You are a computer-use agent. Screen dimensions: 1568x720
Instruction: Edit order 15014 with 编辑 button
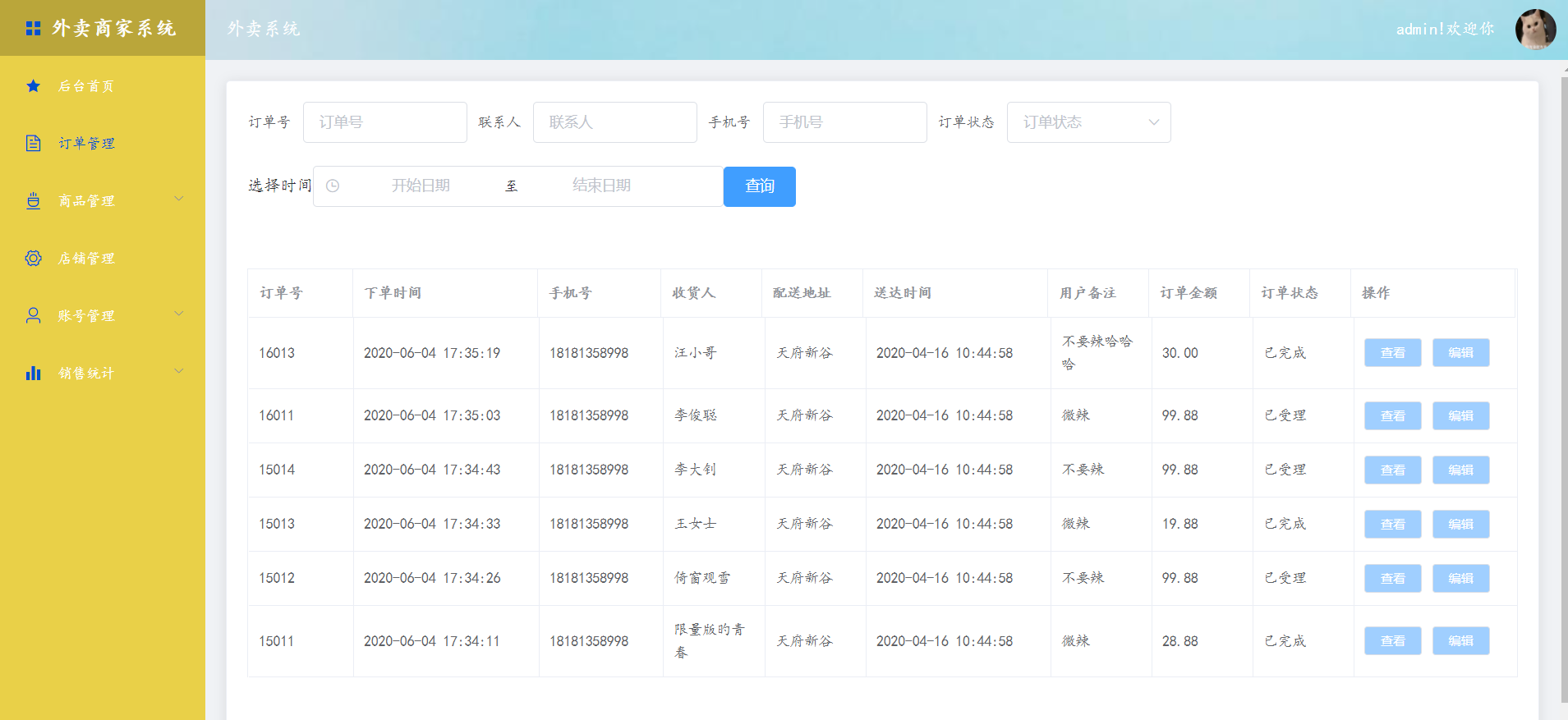1461,470
